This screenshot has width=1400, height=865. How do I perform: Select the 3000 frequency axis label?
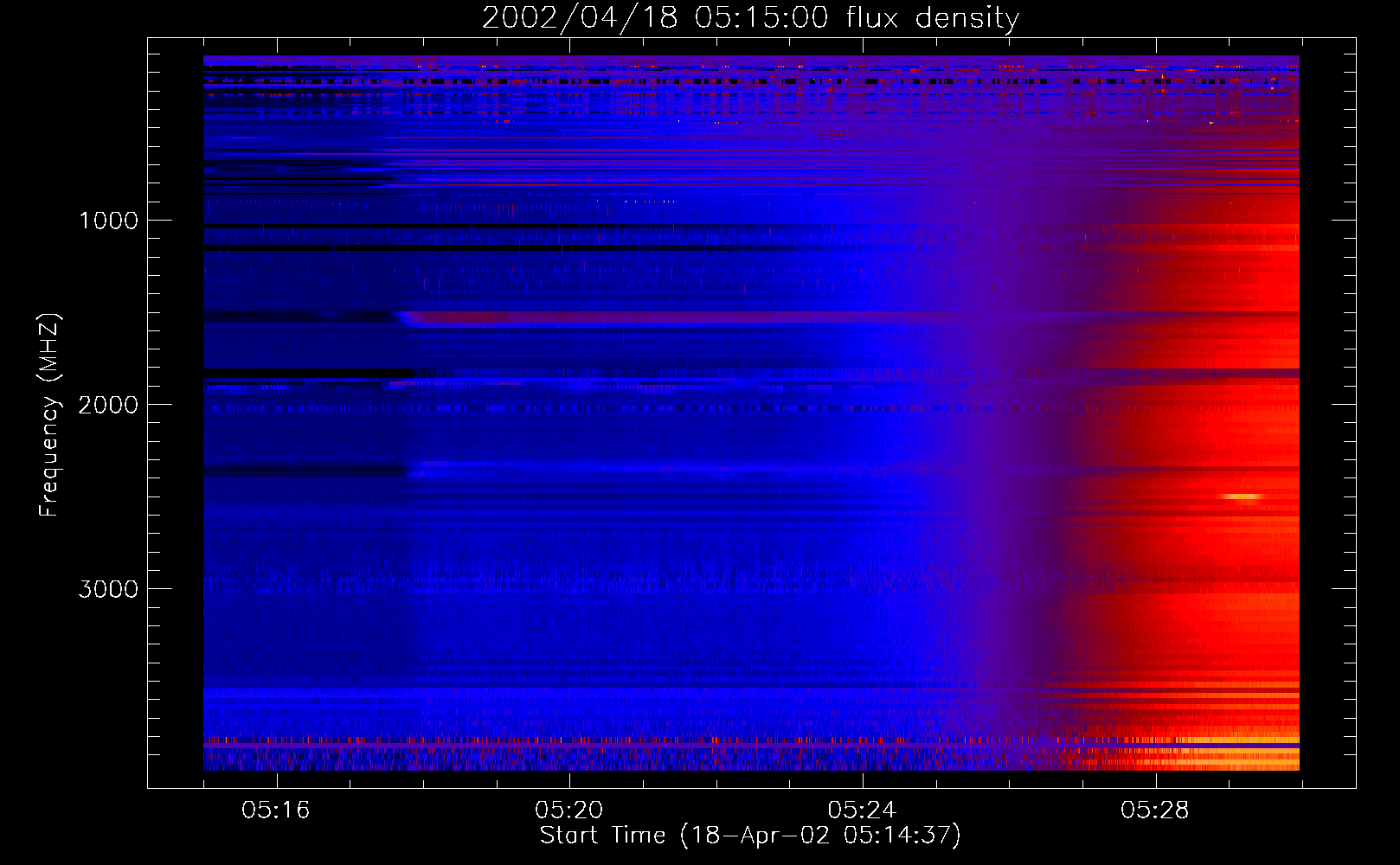(x=108, y=589)
